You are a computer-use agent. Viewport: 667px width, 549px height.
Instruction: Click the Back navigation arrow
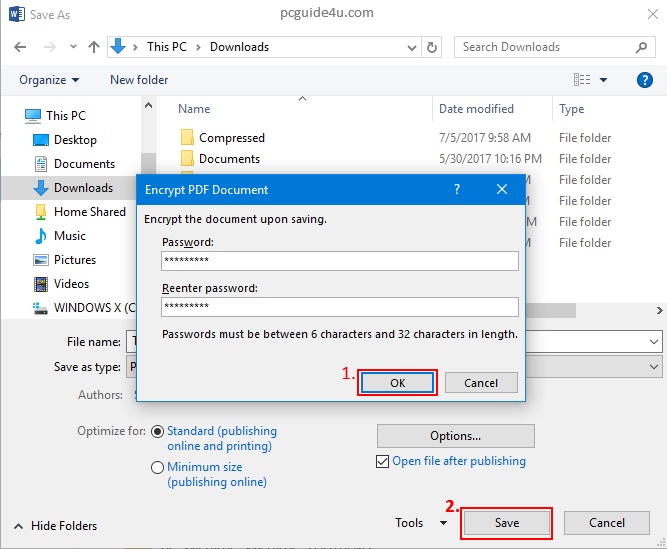[20, 47]
